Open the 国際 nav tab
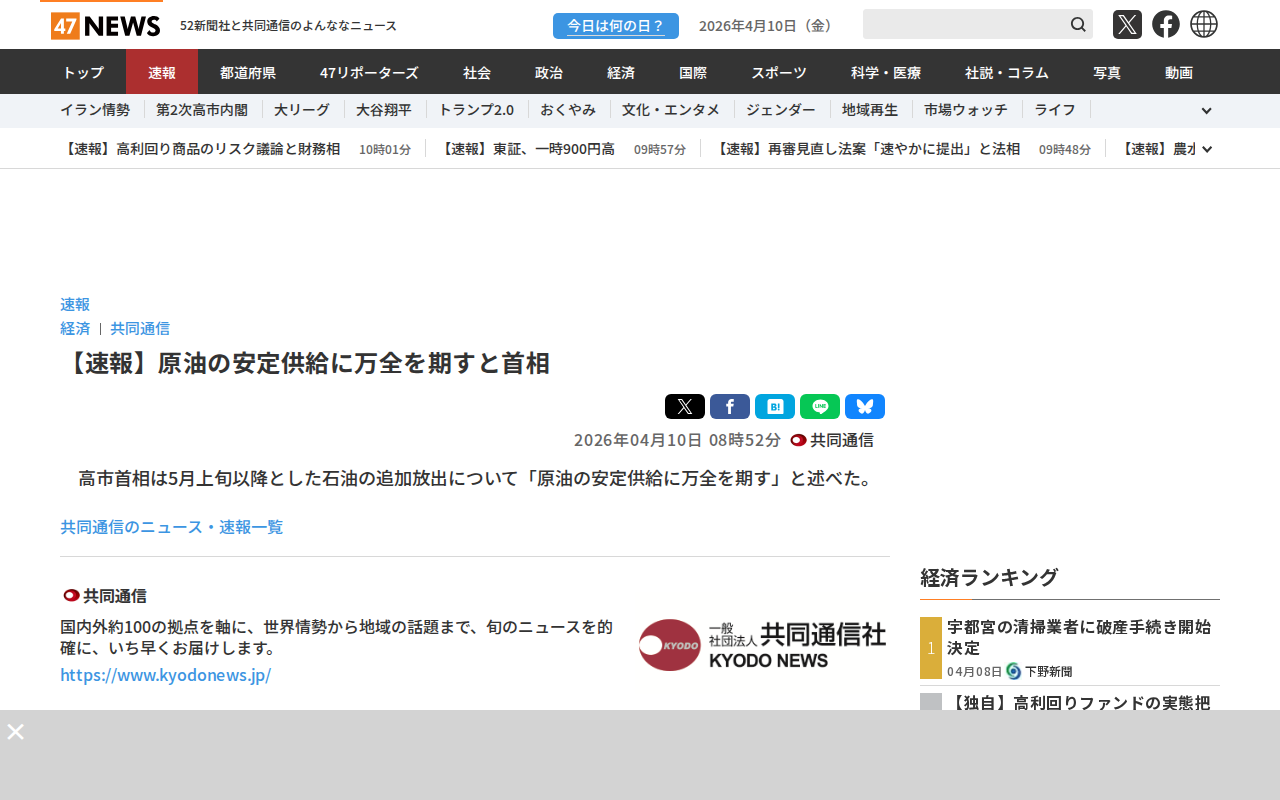This screenshot has height=800, width=1280. point(693,72)
